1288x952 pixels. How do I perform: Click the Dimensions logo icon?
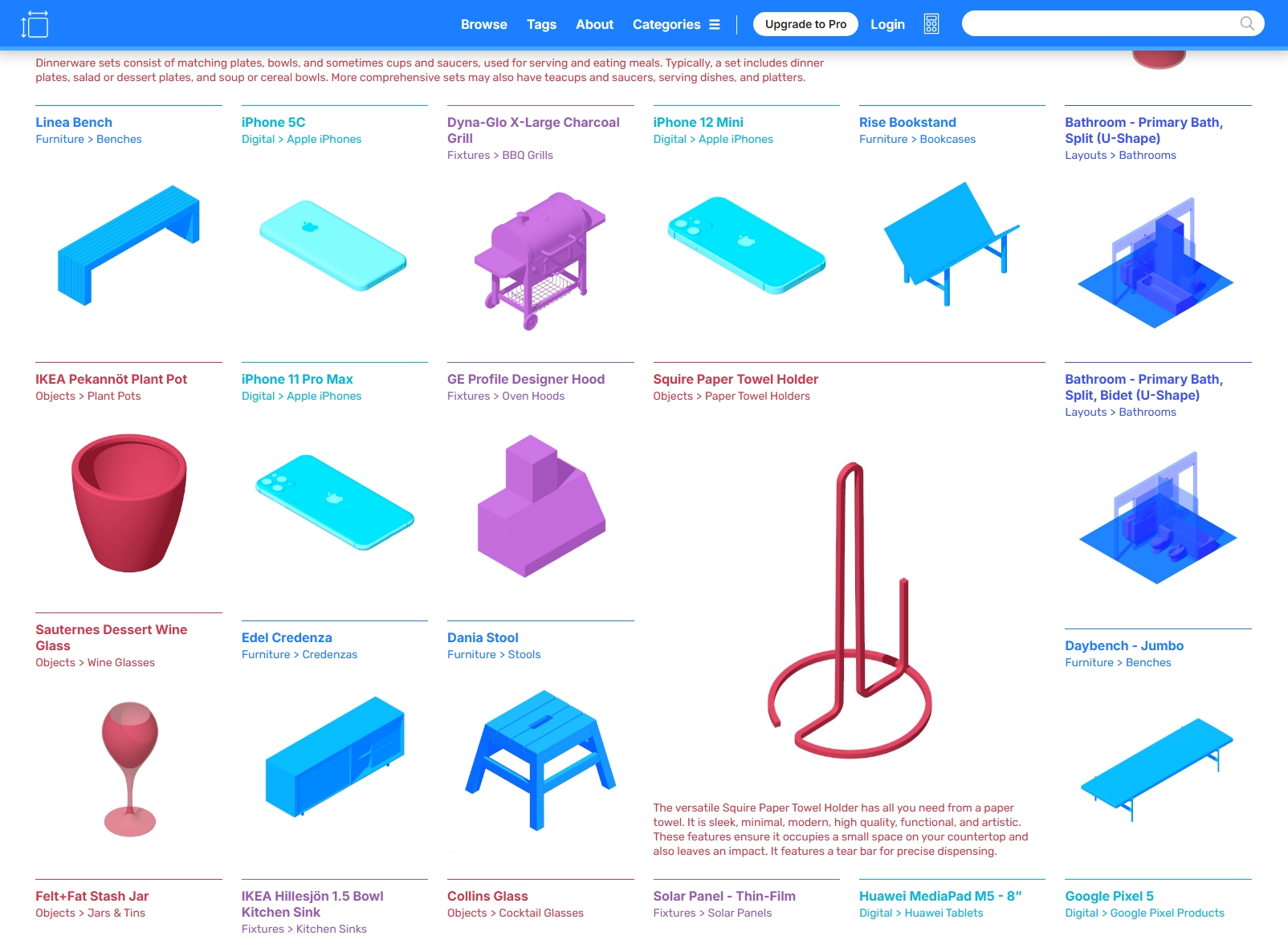[x=35, y=24]
